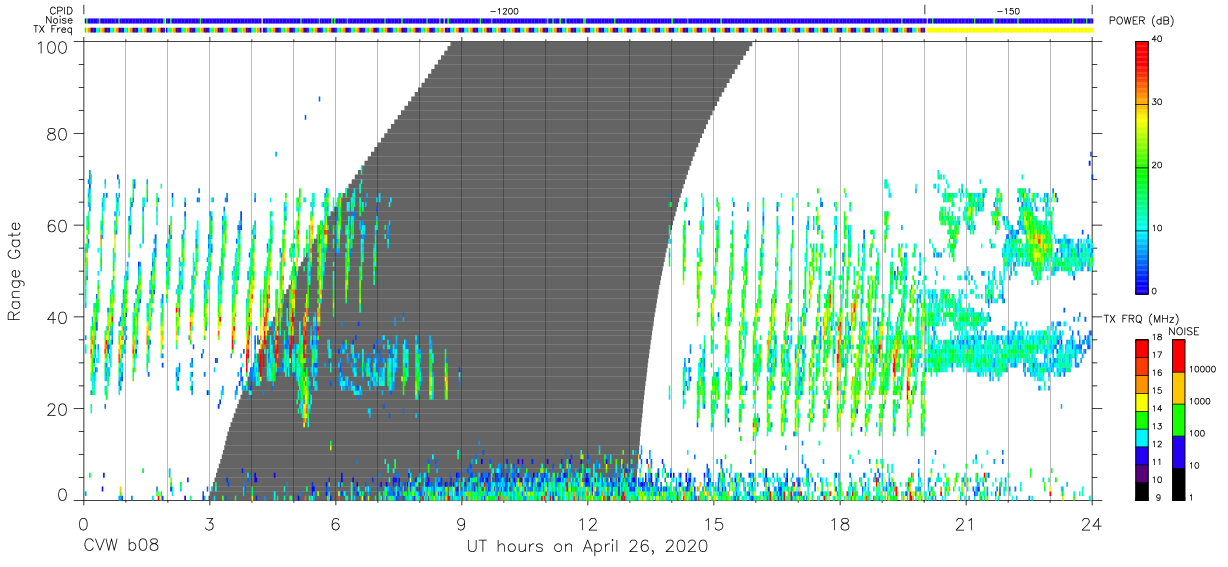
Task: Click the blue Noise strip at top of plot
Action: [588, 20]
